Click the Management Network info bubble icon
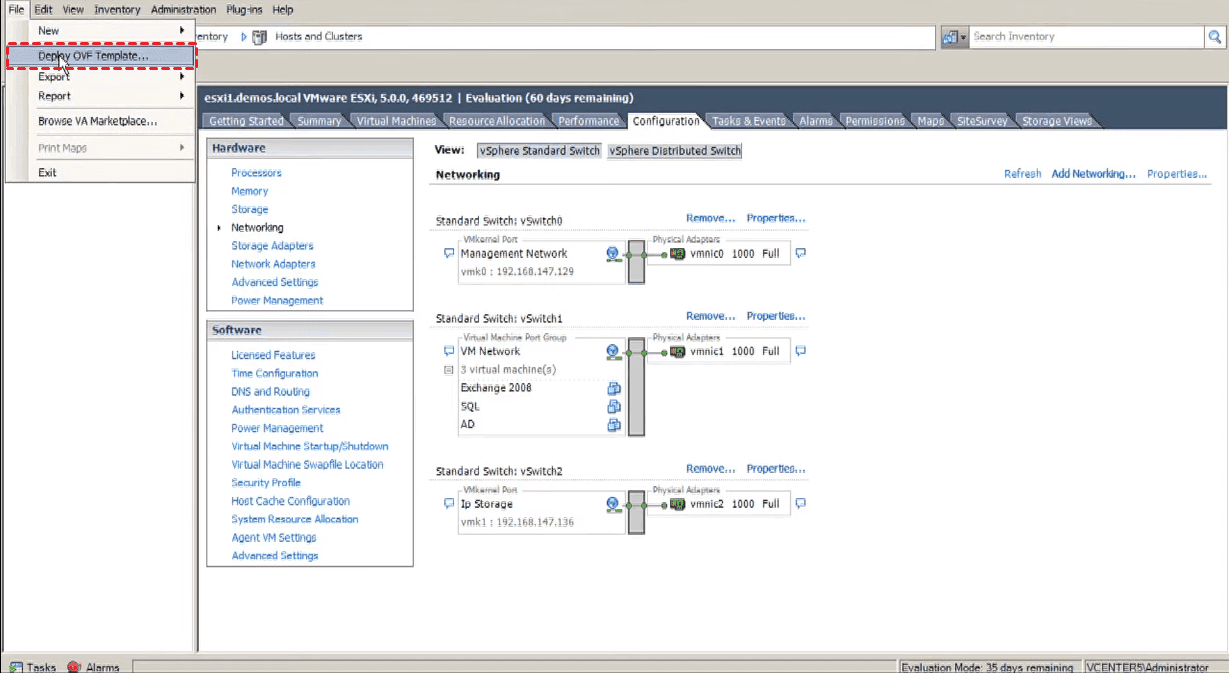 pyautogui.click(x=449, y=253)
